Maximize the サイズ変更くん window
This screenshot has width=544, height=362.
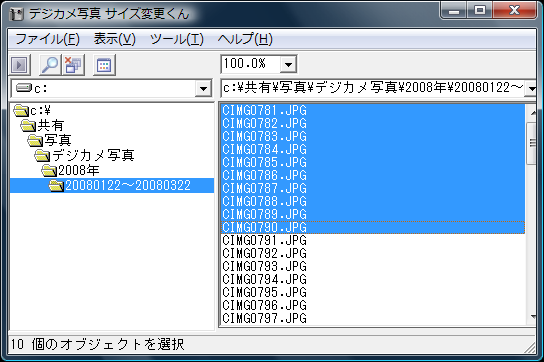coord(480,11)
